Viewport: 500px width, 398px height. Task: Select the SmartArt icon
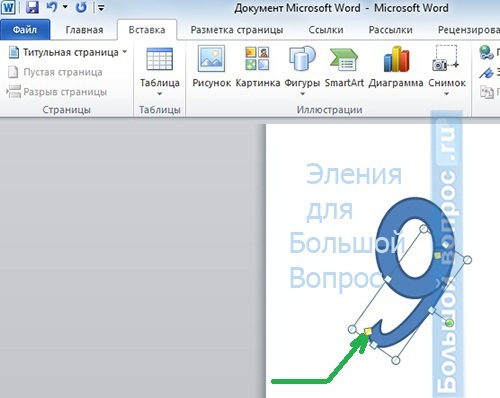tap(344, 60)
